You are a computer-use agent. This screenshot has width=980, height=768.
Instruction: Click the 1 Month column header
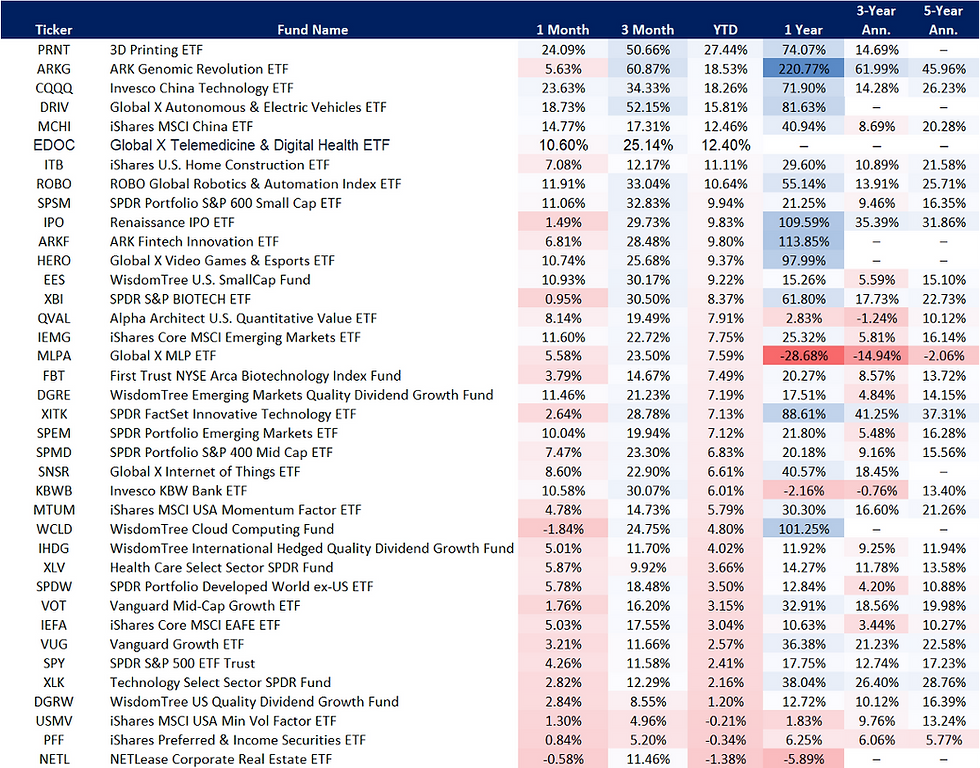562,29
